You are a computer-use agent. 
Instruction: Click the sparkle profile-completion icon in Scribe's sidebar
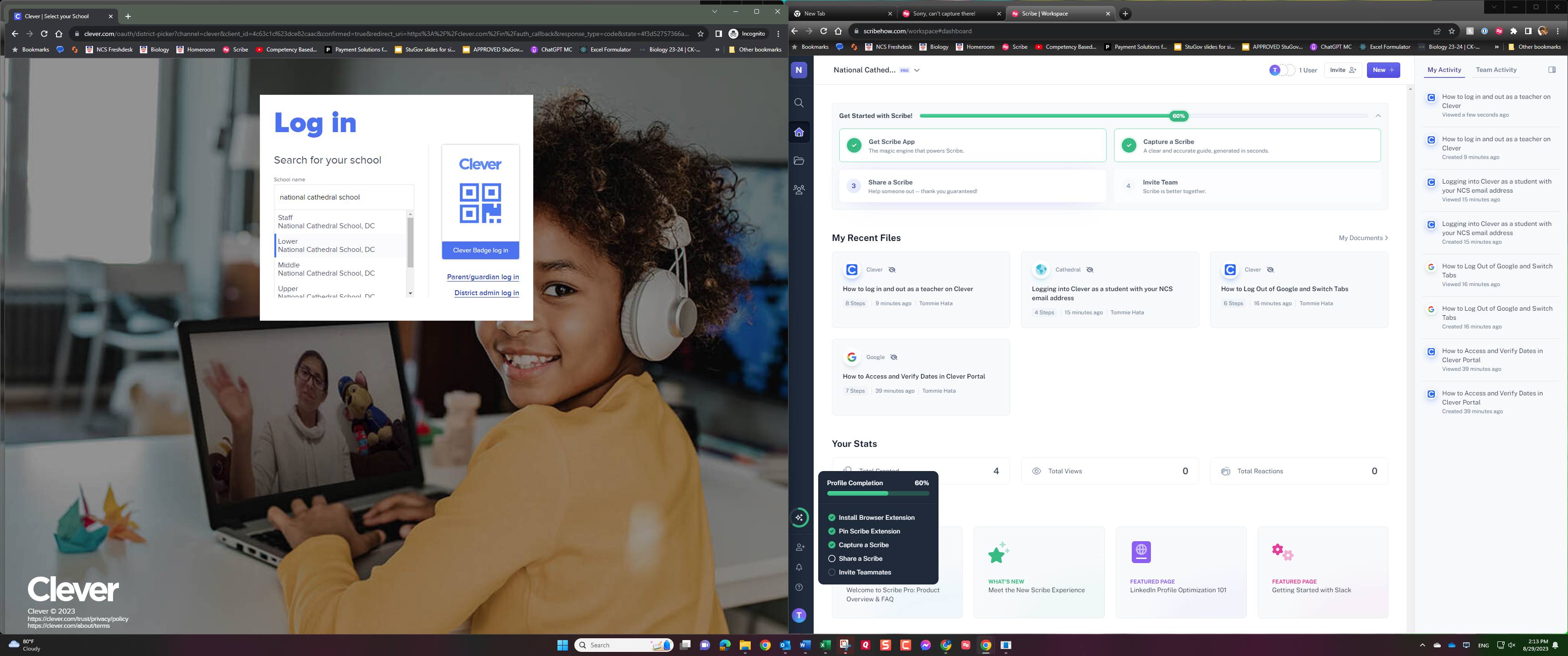799,517
